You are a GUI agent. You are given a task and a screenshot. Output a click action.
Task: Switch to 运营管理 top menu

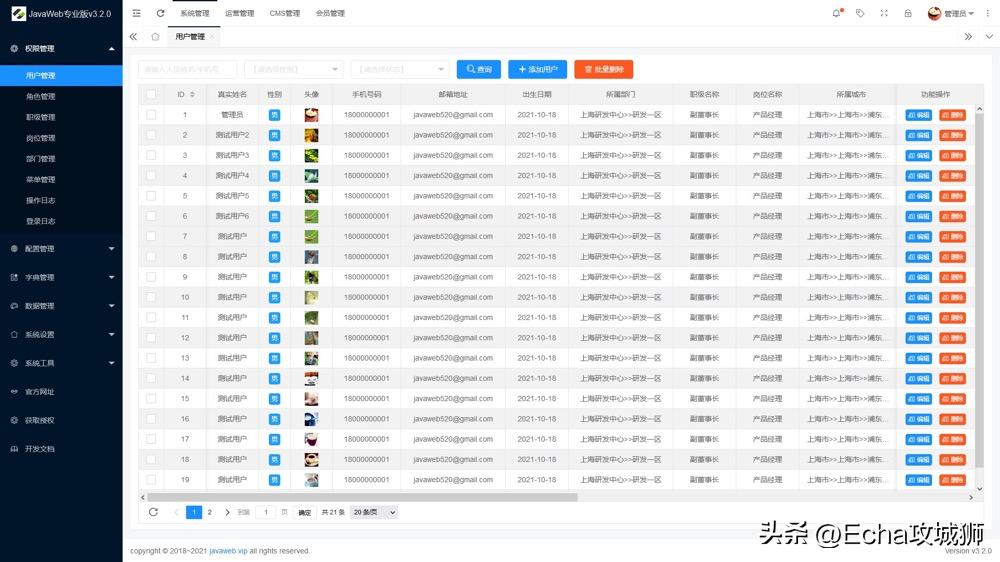click(x=239, y=13)
